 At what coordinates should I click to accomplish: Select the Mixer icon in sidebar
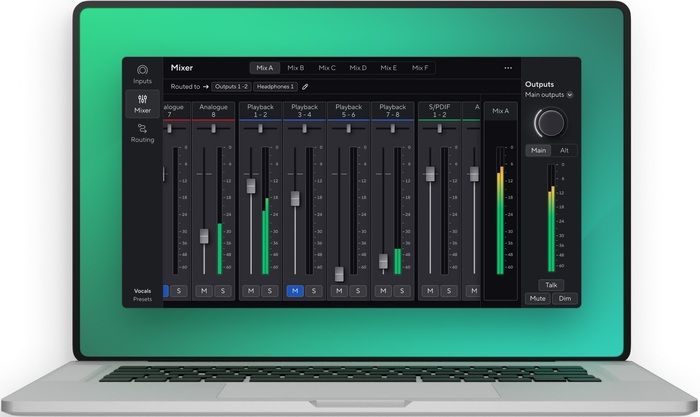142,102
